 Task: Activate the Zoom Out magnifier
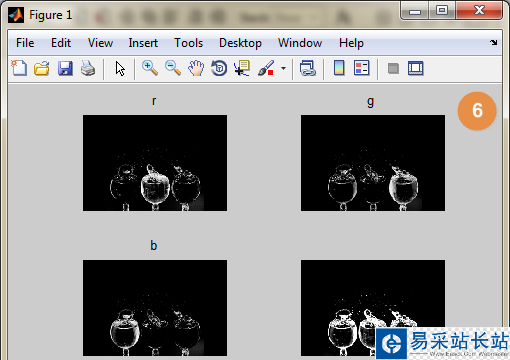(173, 68)
